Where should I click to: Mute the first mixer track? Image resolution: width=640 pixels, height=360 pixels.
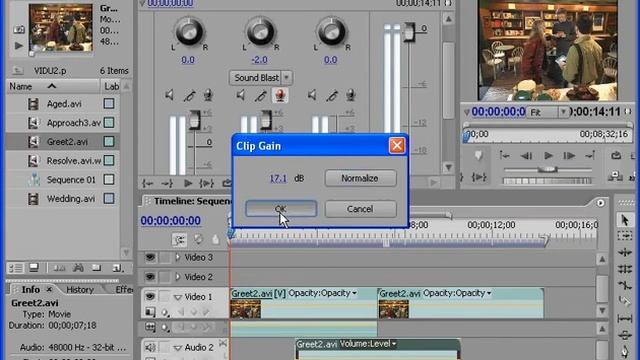[169, 96]
